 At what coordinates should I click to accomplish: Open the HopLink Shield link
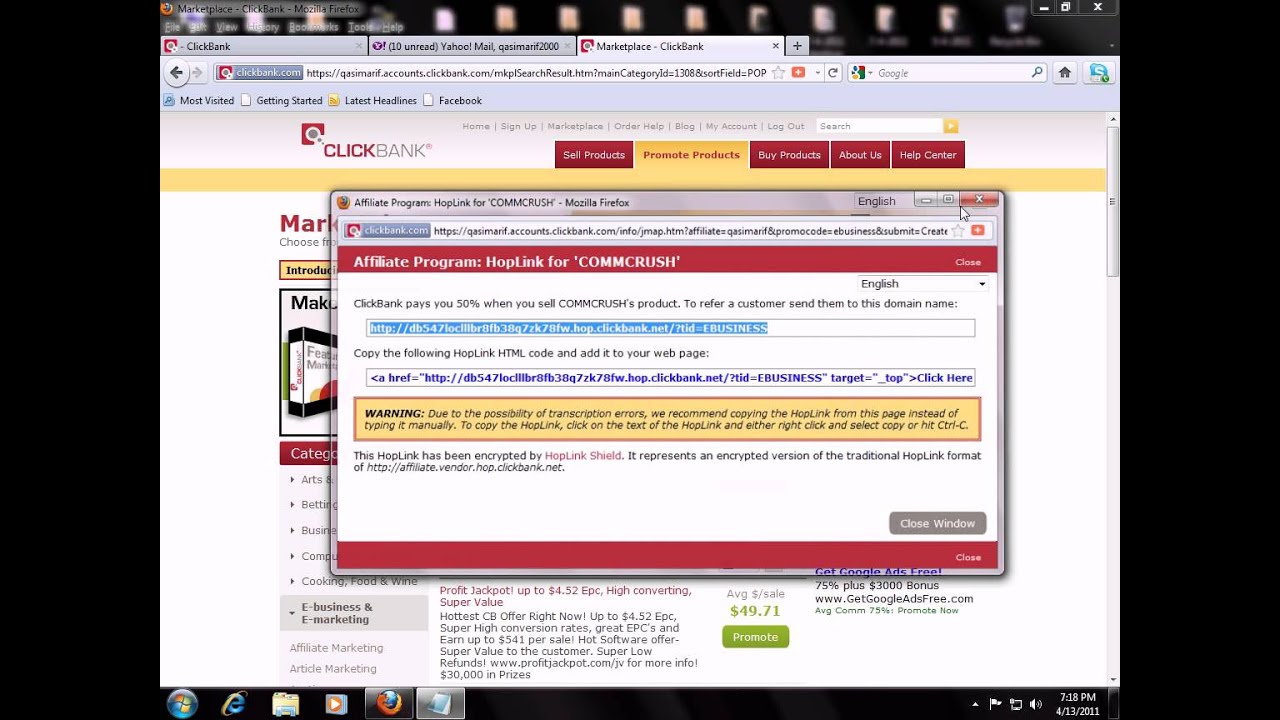[x=583, y=455]
